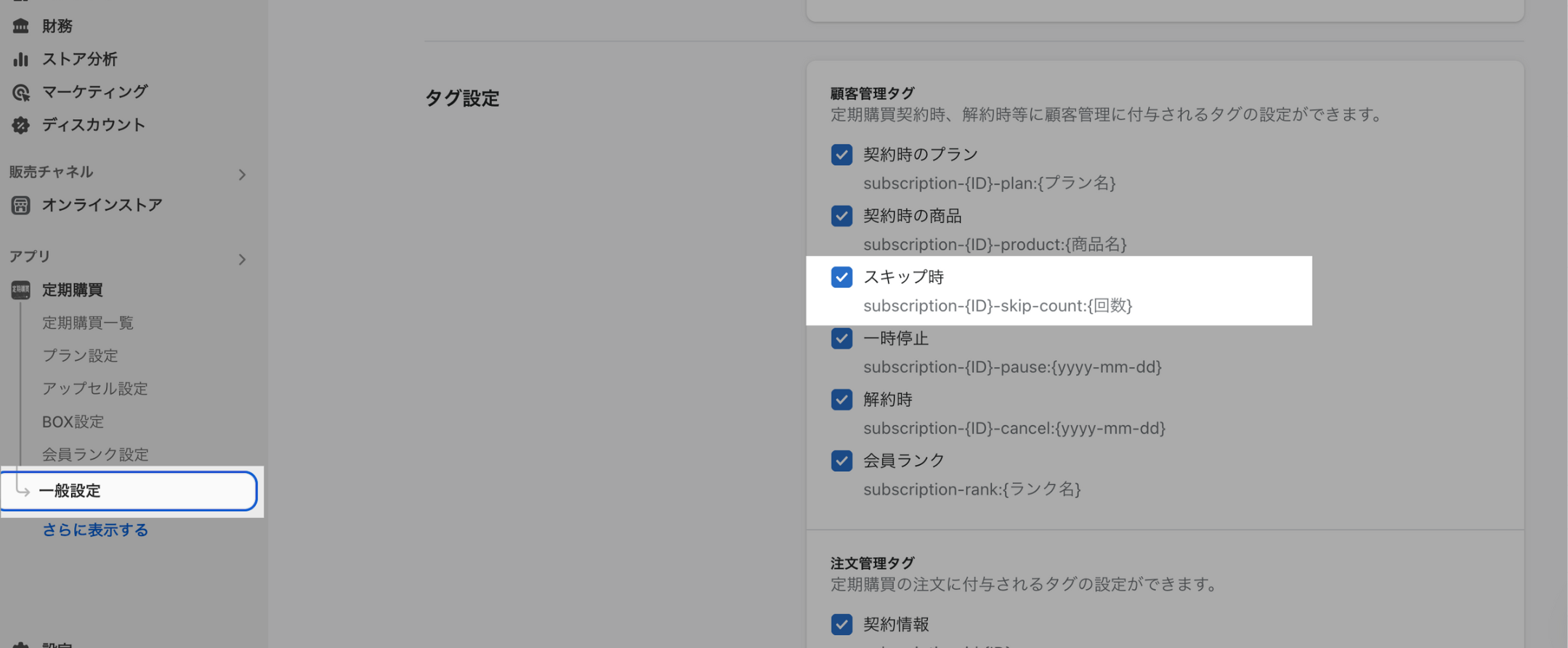Disable the 一時停止 tag checkbox
Screen dimensions: 1568x648
[x=841, y=339]
